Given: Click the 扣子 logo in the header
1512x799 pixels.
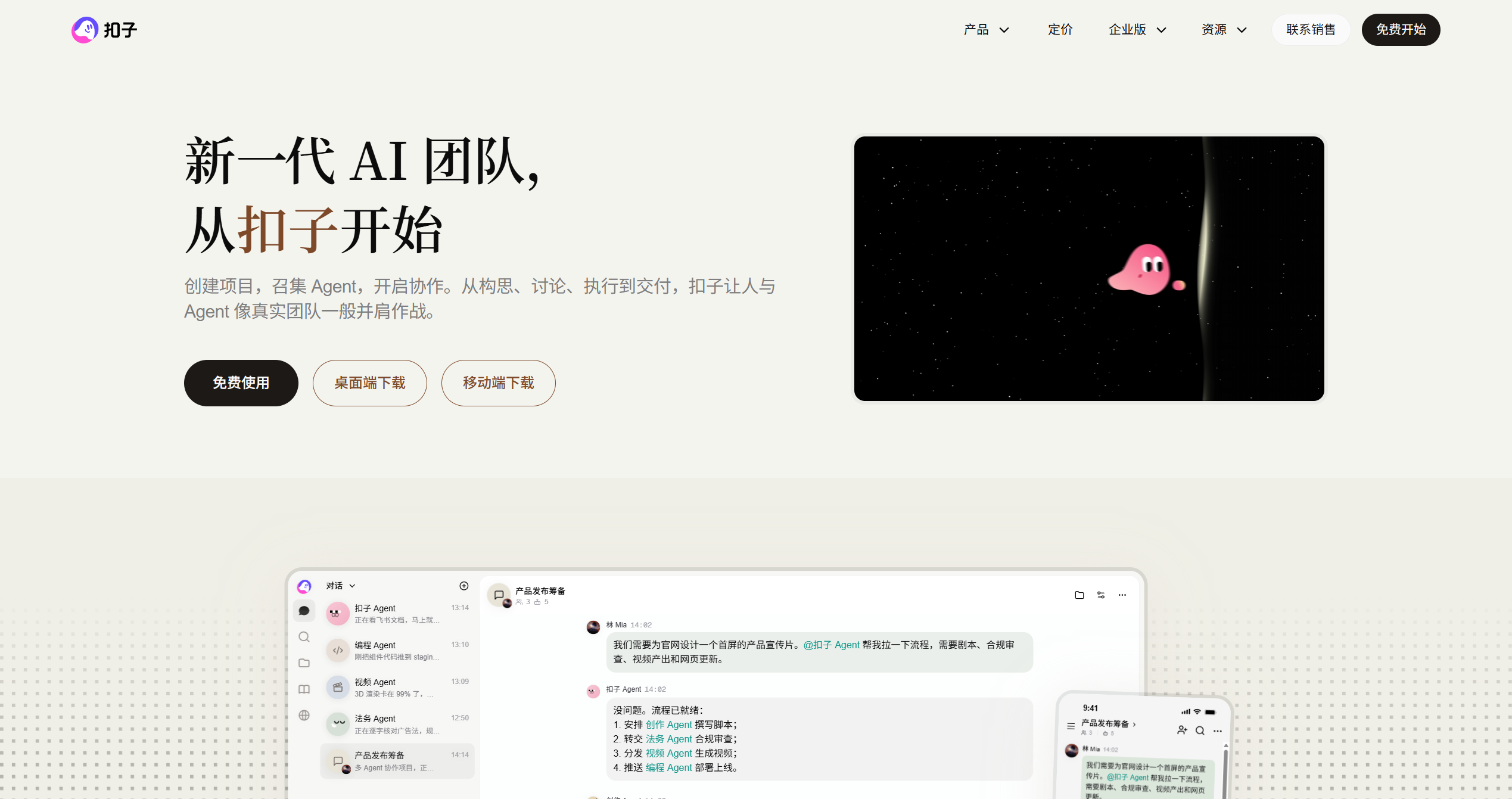Looking at the screenshot, I should 104,30.
